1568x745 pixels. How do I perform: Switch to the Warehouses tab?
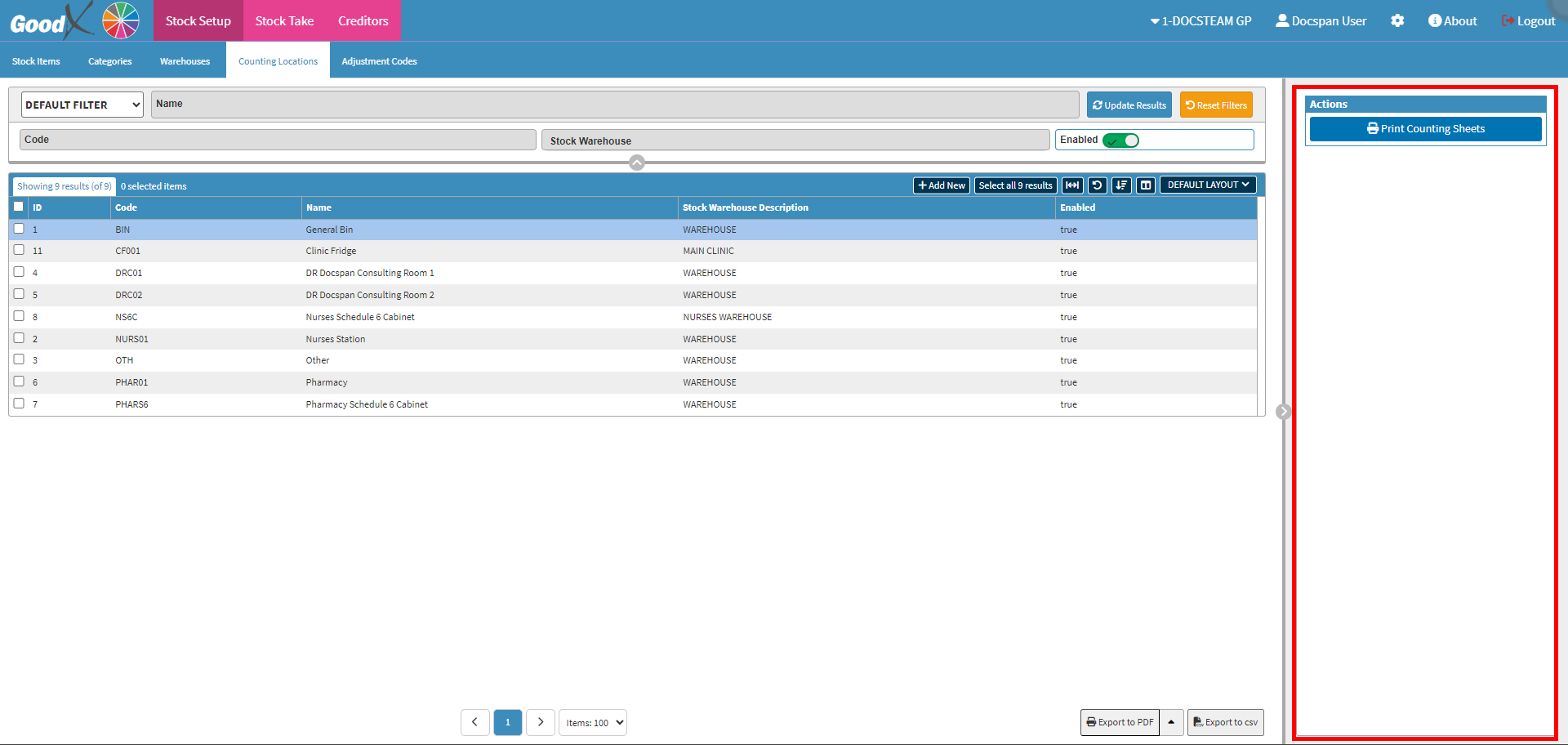click(185, 61)
